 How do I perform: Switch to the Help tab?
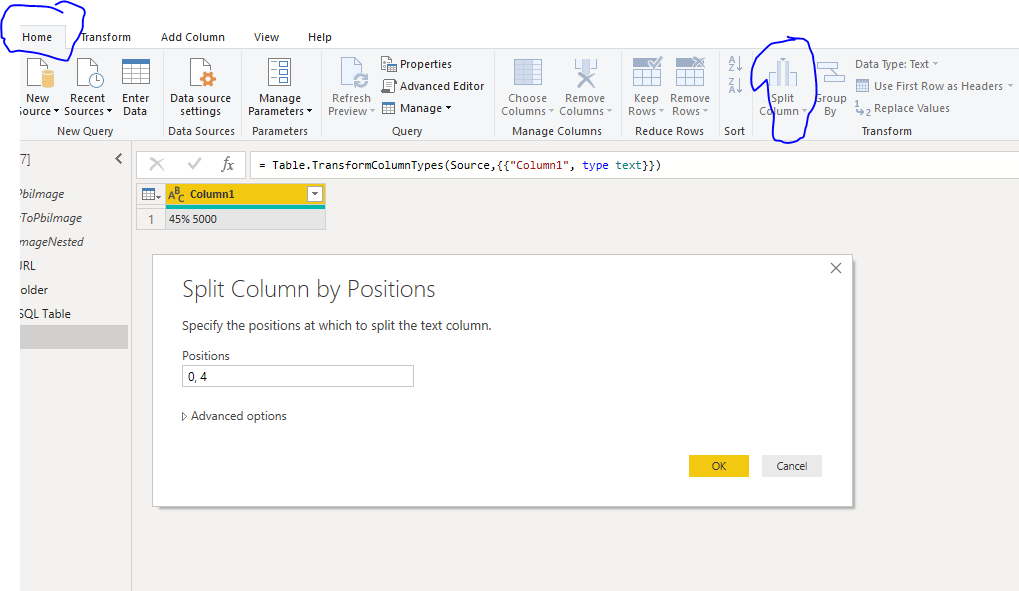click(x=320, y=37)
